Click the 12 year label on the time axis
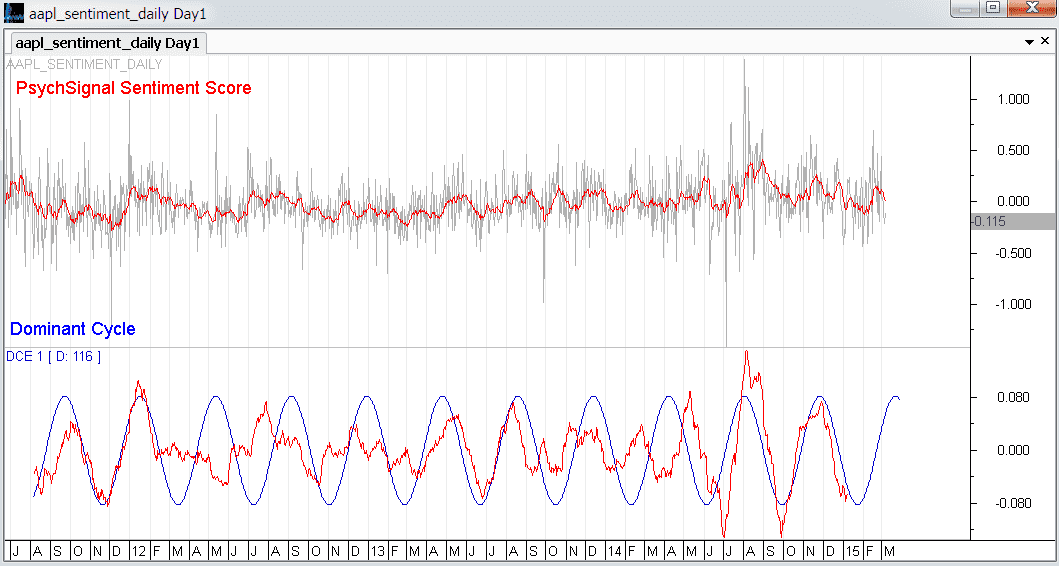The width and height of the screenshot is (1059, 566). tap(138, 551)
